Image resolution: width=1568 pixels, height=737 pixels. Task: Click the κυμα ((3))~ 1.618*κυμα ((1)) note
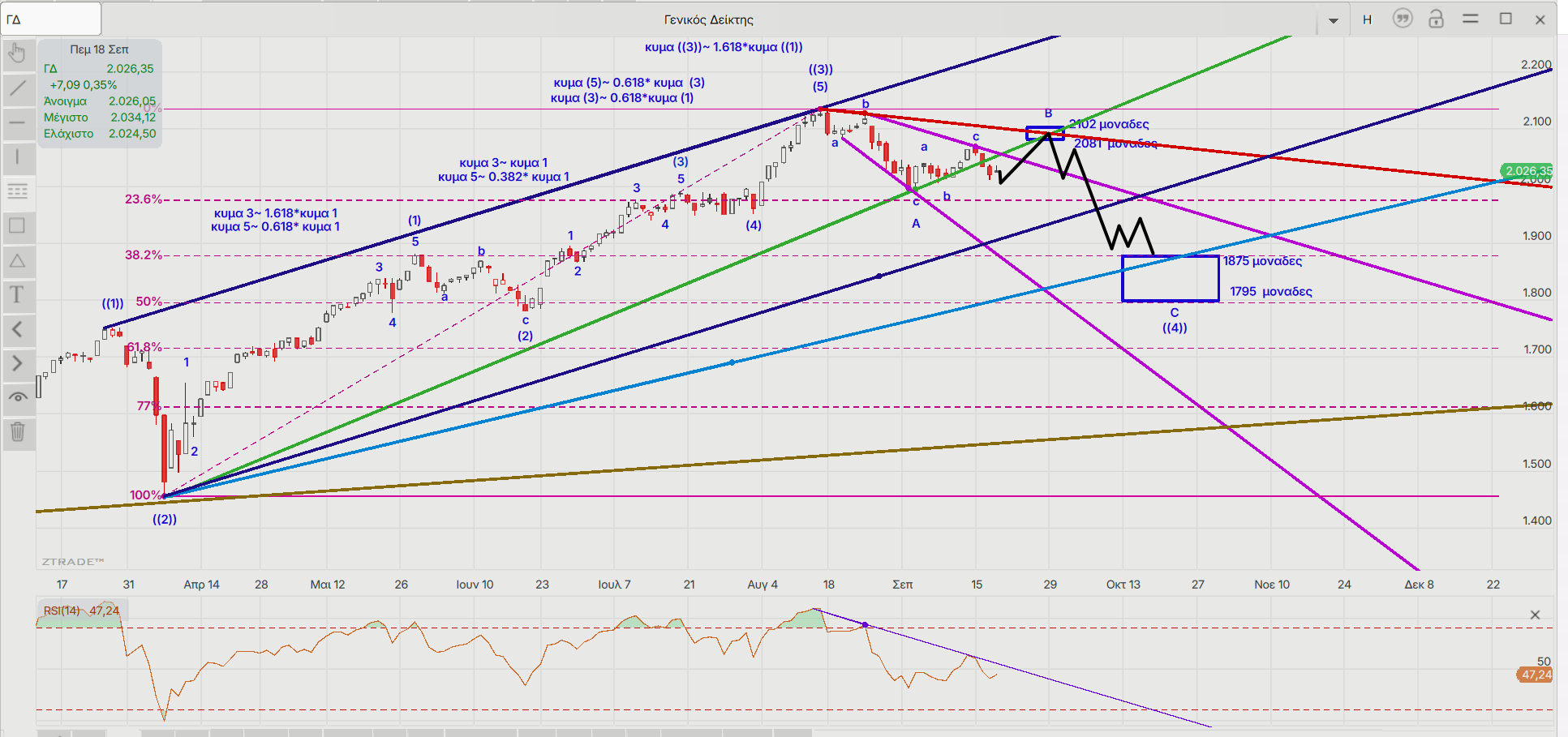pos(724,47)
